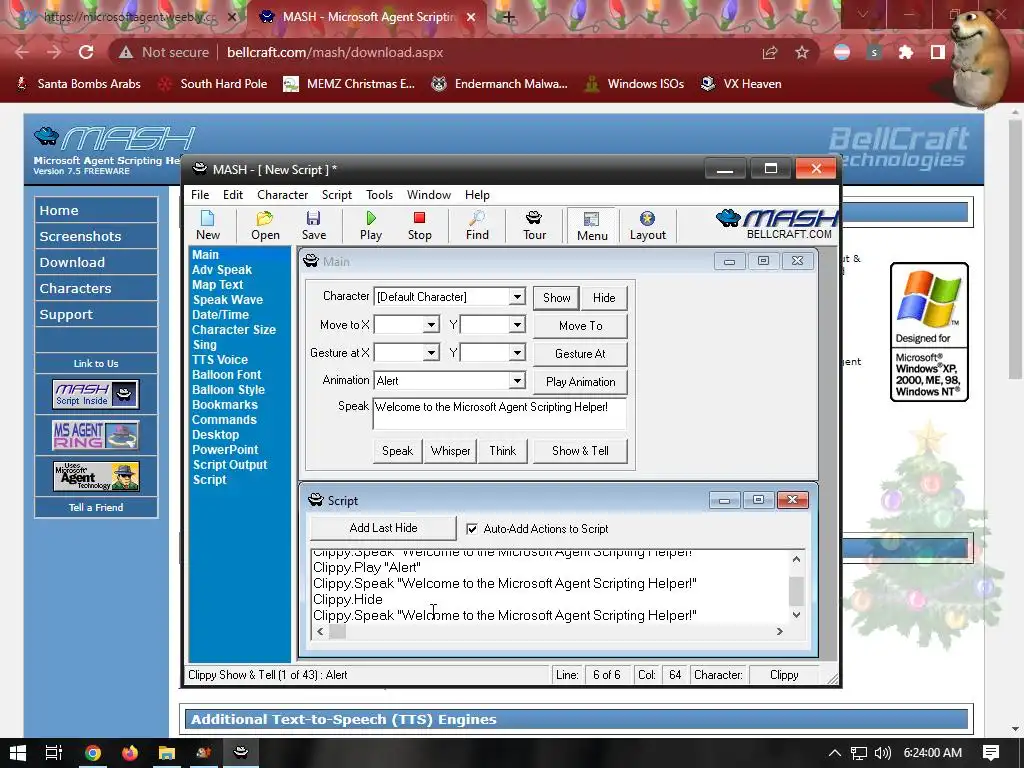Image resolution: width=1024 pixels, height=768 pixels.
Task: Open a new browser tab
Action: pos(509,17)
